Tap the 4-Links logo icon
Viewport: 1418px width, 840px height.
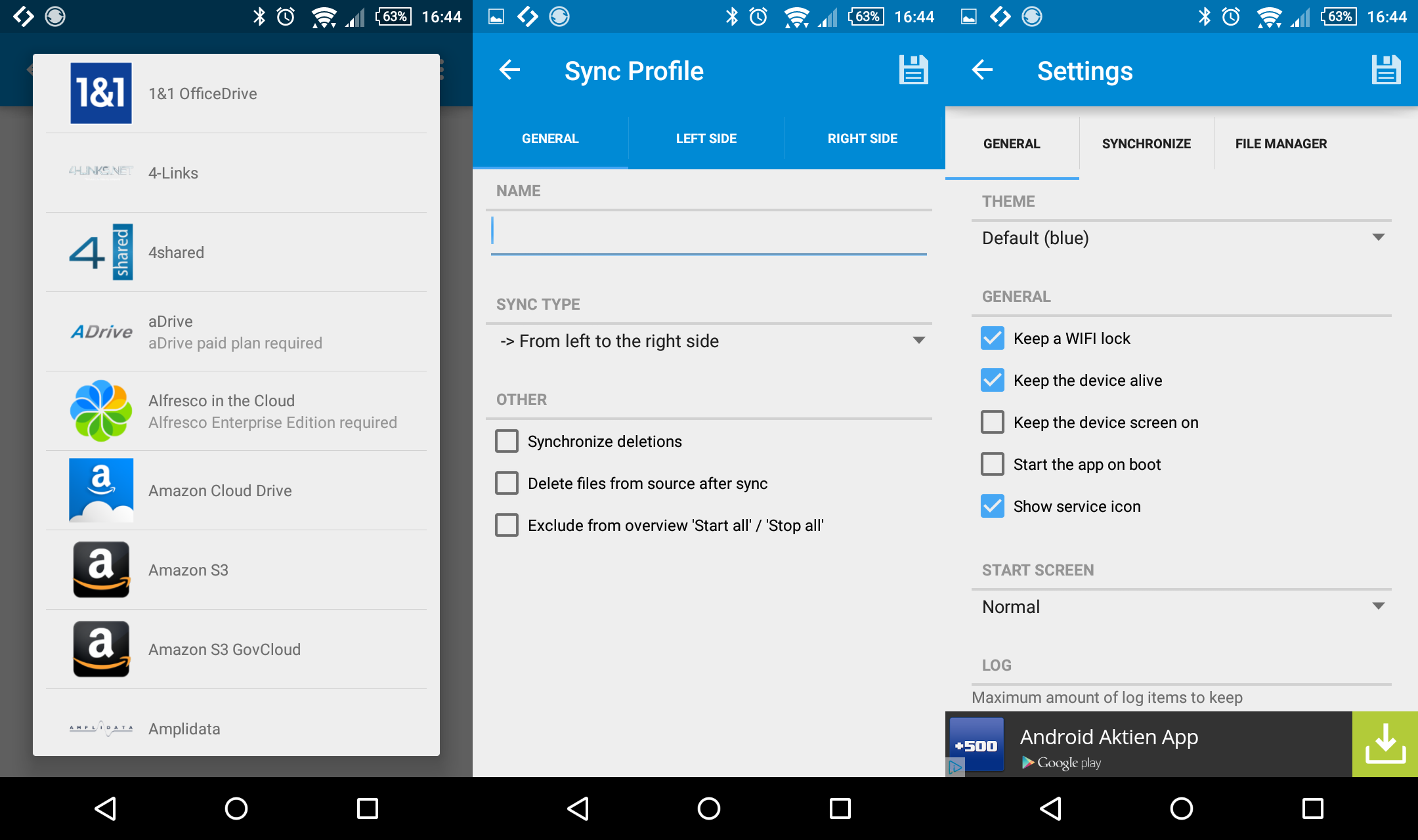[101, 172]
